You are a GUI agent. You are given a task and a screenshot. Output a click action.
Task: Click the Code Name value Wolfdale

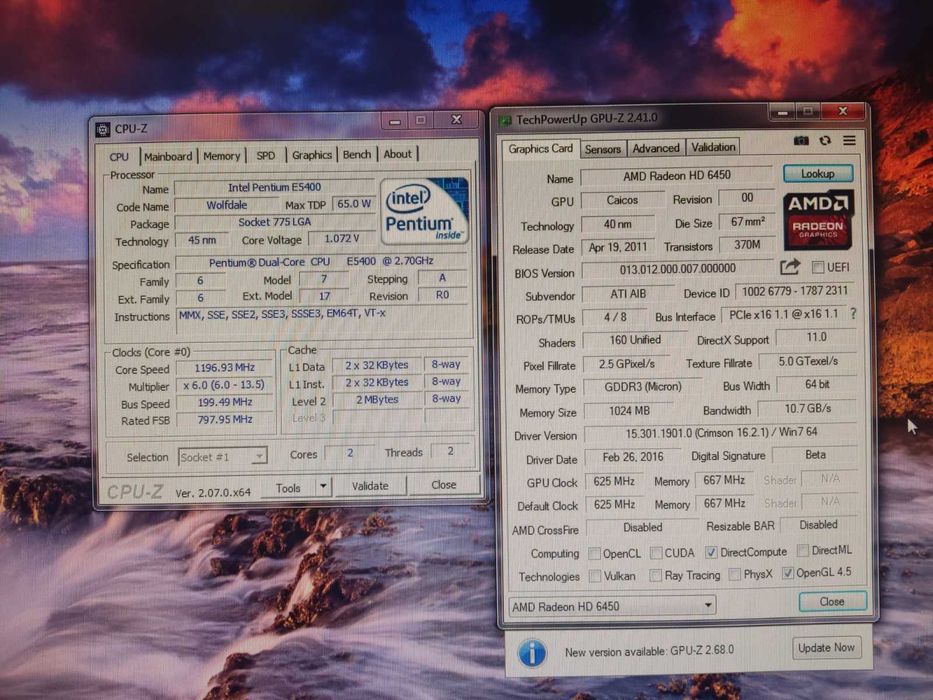(x=227, y=205)
